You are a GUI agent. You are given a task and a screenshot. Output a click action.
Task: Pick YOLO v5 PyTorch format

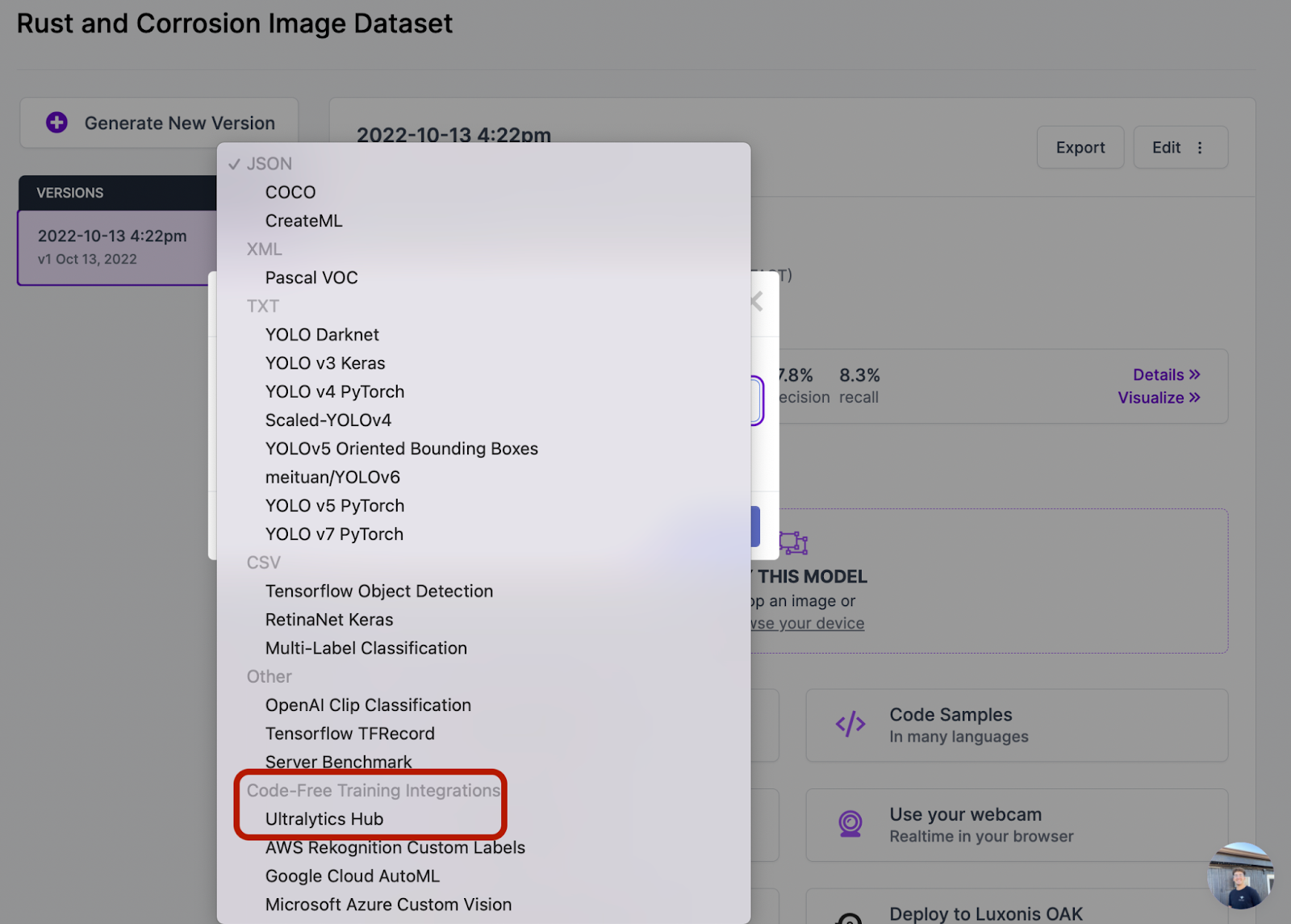coord(335,506)
